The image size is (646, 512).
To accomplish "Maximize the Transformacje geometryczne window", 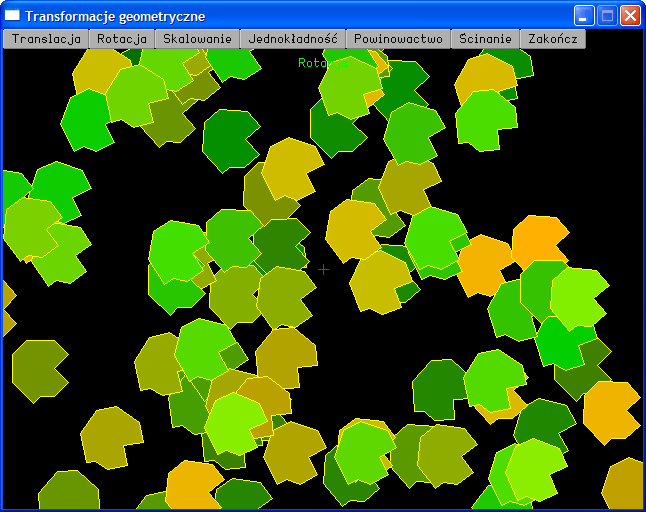I will click(607, 16).
